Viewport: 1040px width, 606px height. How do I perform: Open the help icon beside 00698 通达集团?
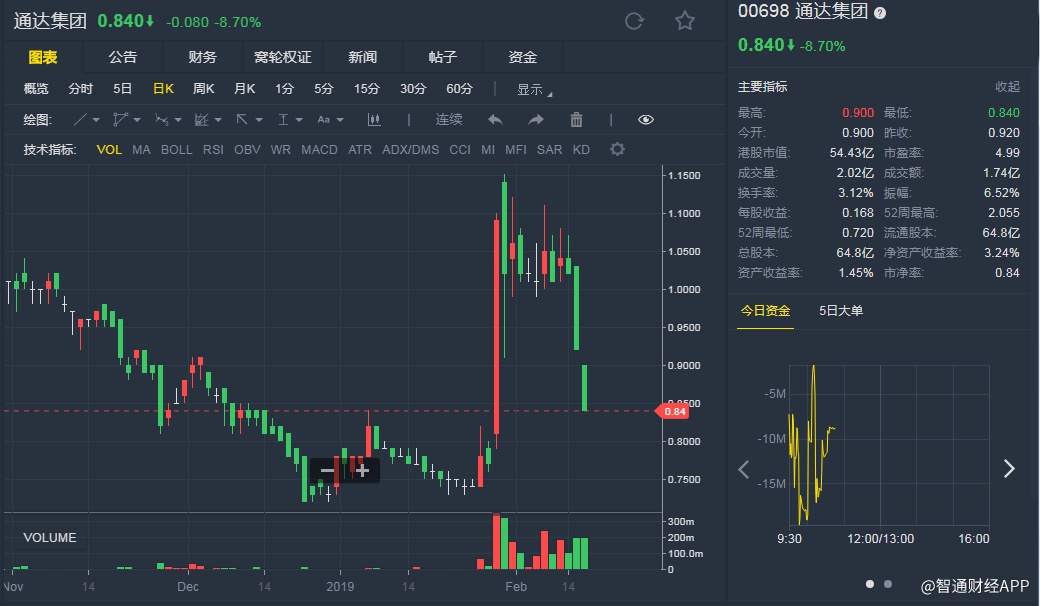tap(880, 13)
